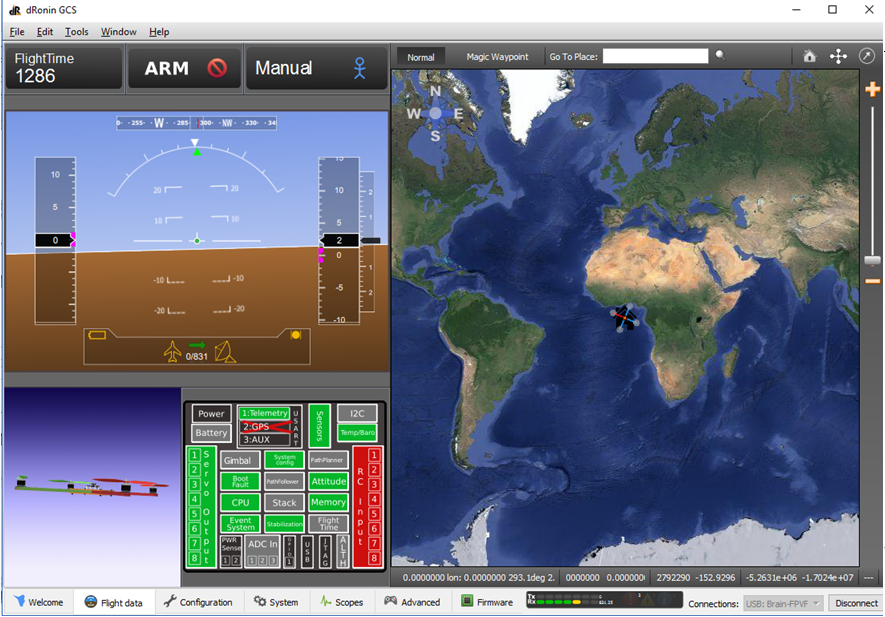Click the blue stick figure icon beside Manual
Viewport: 885px width, 617px height.
pyautogui.click(x=360, y=68)
